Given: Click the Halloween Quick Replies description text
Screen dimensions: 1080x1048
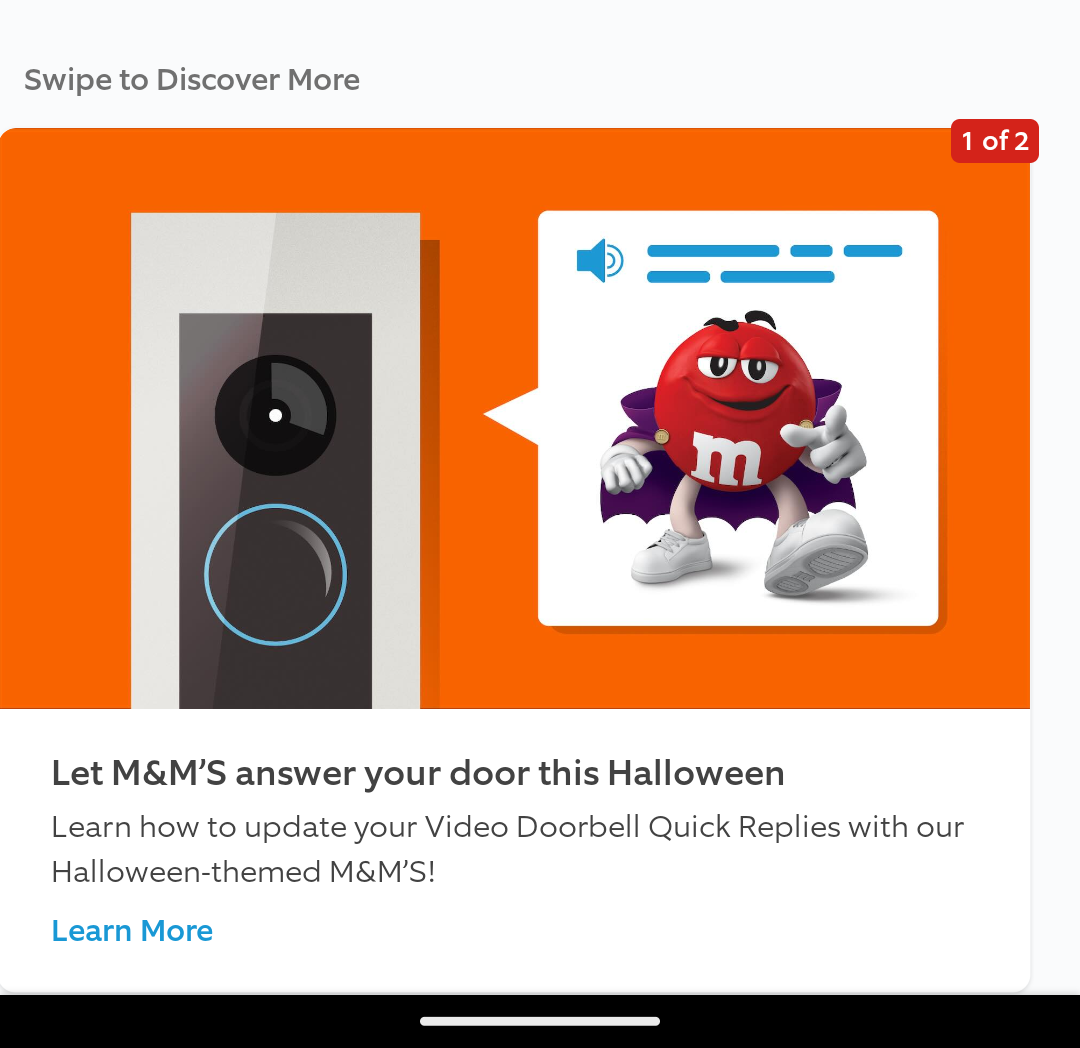Looking at the screenshot, I should 508,849.
